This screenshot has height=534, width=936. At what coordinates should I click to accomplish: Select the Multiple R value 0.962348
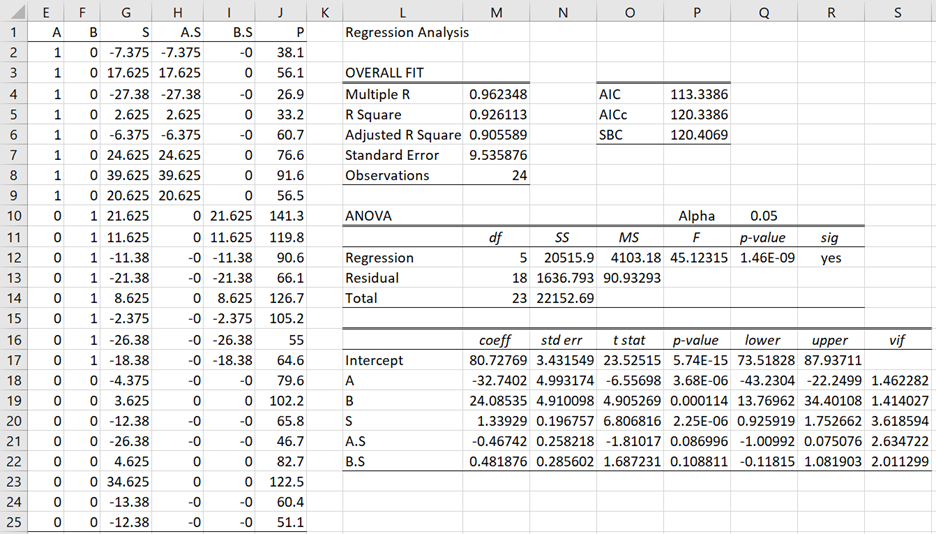(x=498, y=94)
